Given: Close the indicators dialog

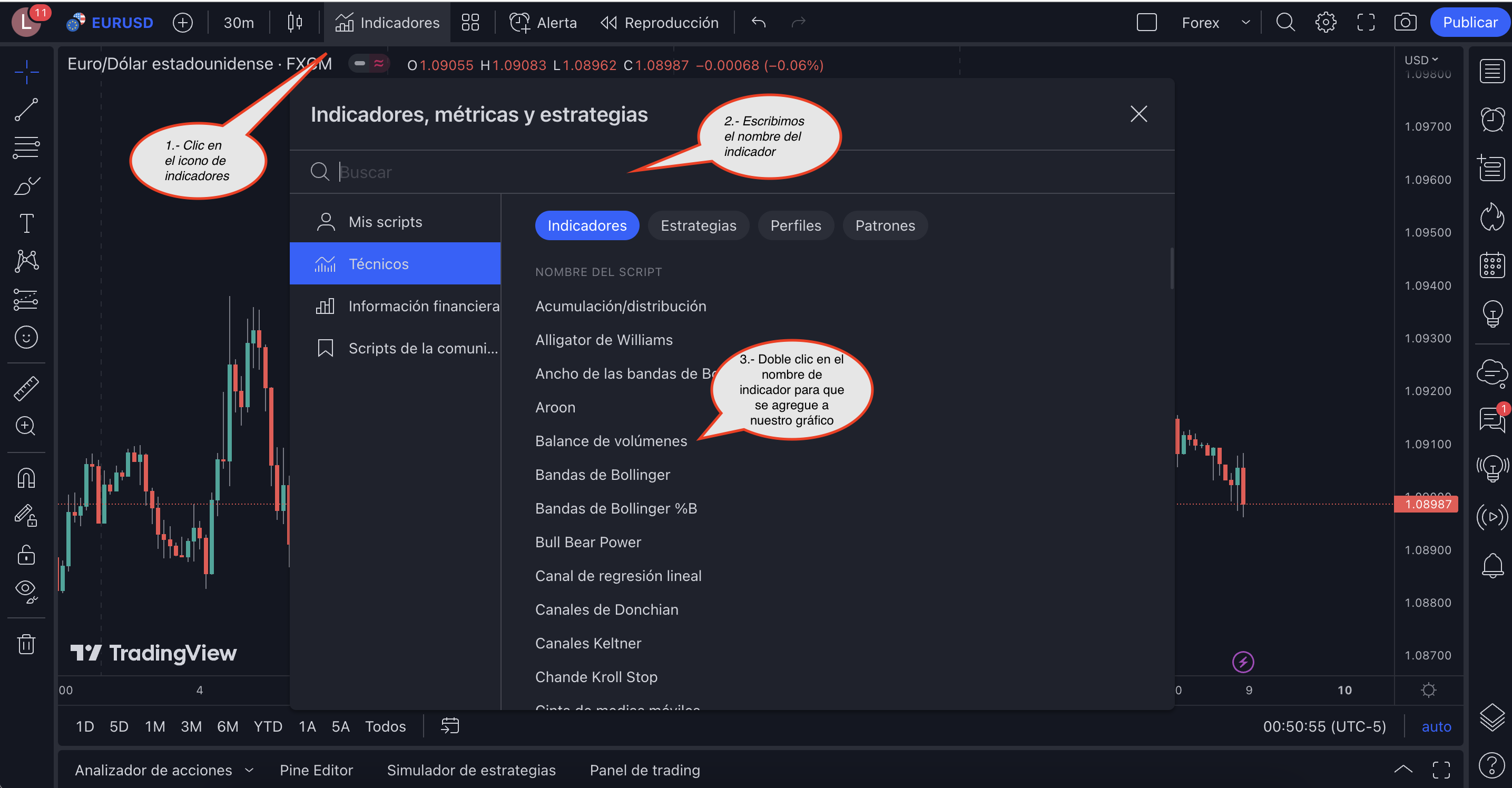Looking at the screenshot, I should coord(1138,114).
